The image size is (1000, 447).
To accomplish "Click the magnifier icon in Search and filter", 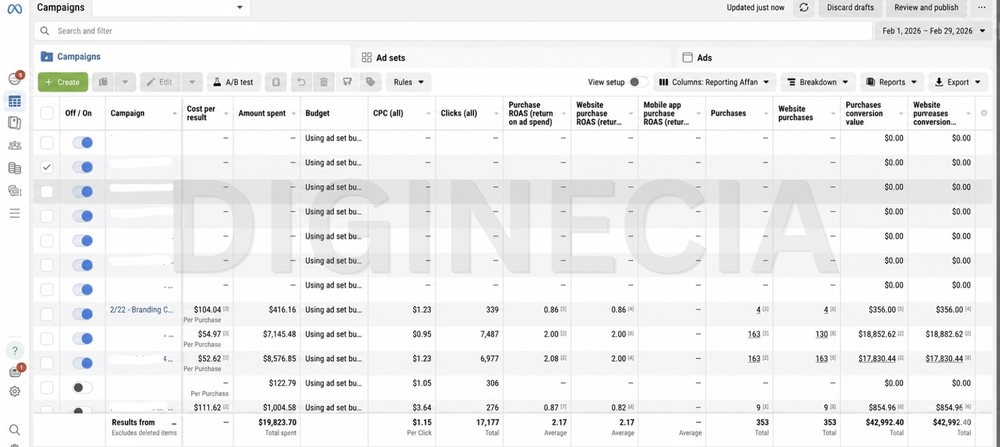I will click(45, 31).
